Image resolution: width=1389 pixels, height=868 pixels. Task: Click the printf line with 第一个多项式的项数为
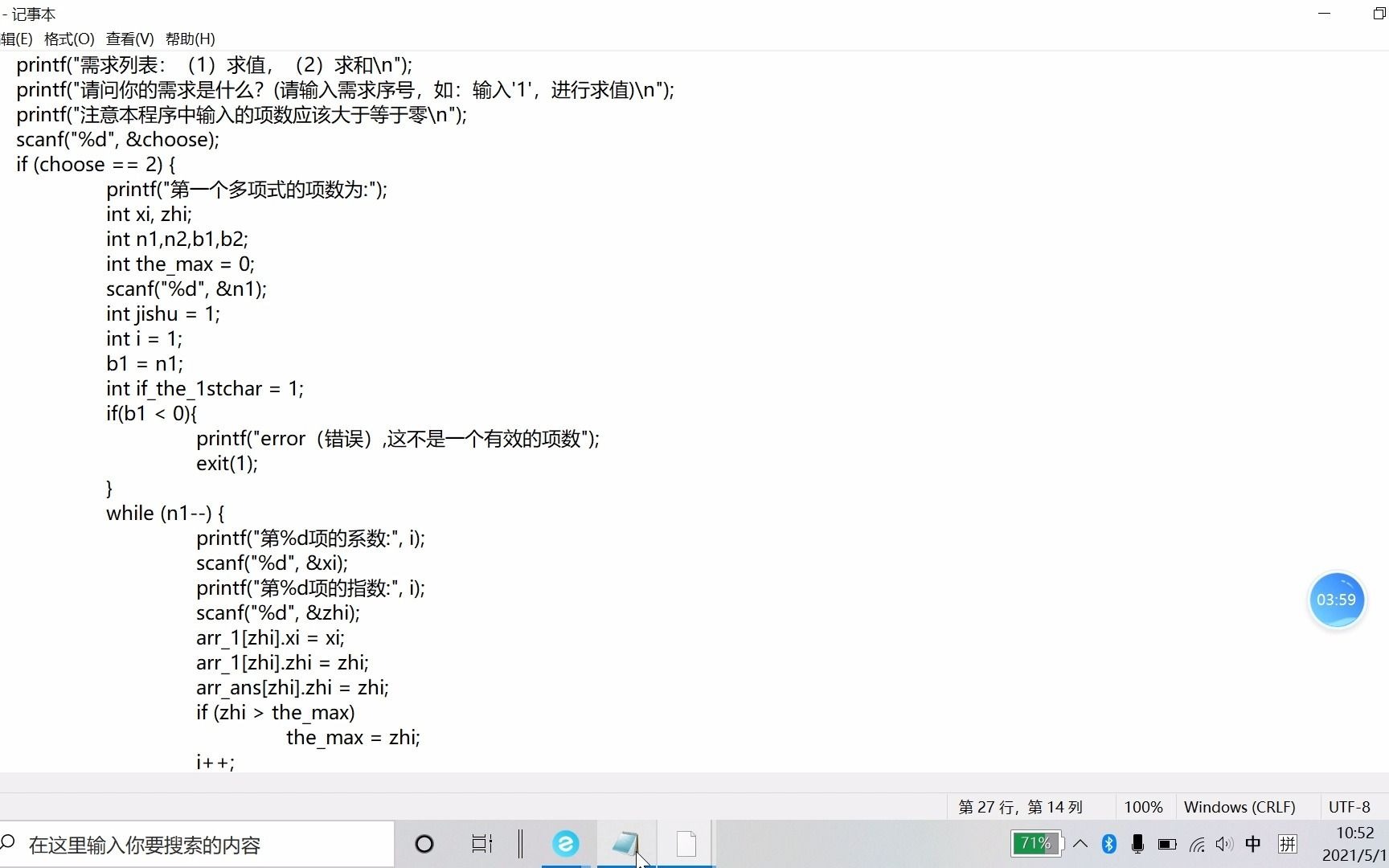pos(247,189)
